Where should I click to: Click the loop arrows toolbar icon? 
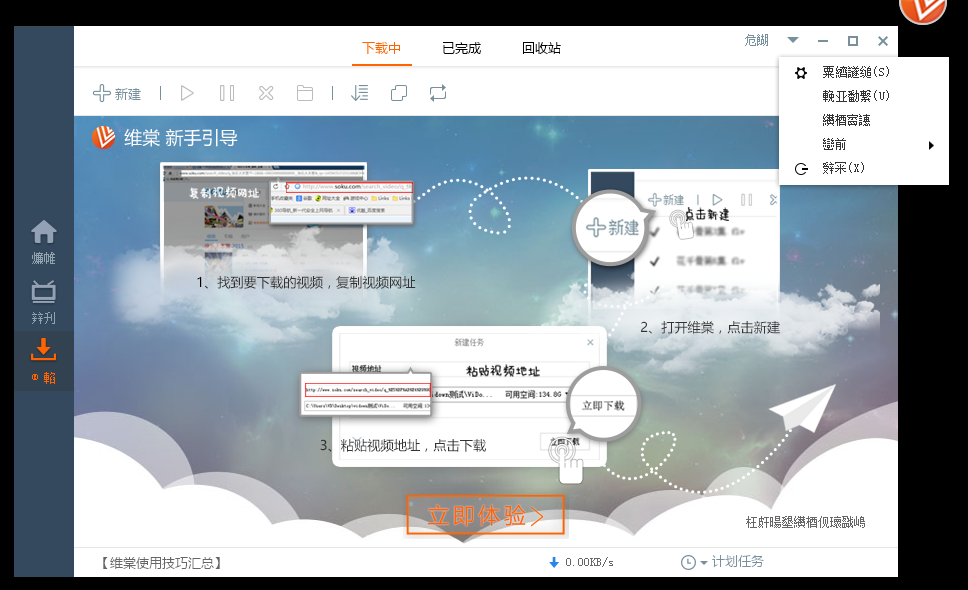[438, 93]
